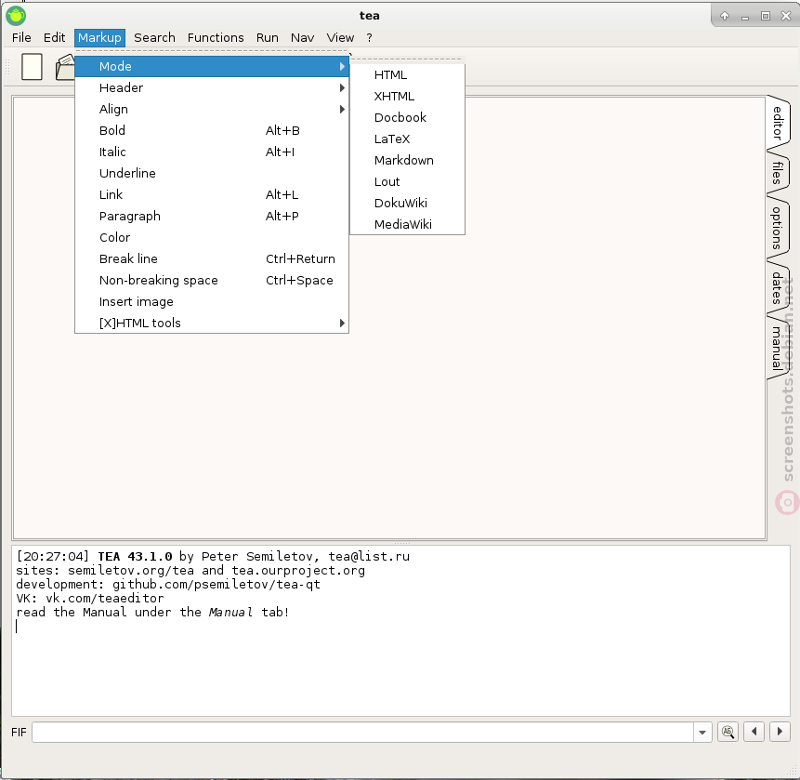Switch to the options side tab
The image size is (800, 780).
[x=778, y=228]
